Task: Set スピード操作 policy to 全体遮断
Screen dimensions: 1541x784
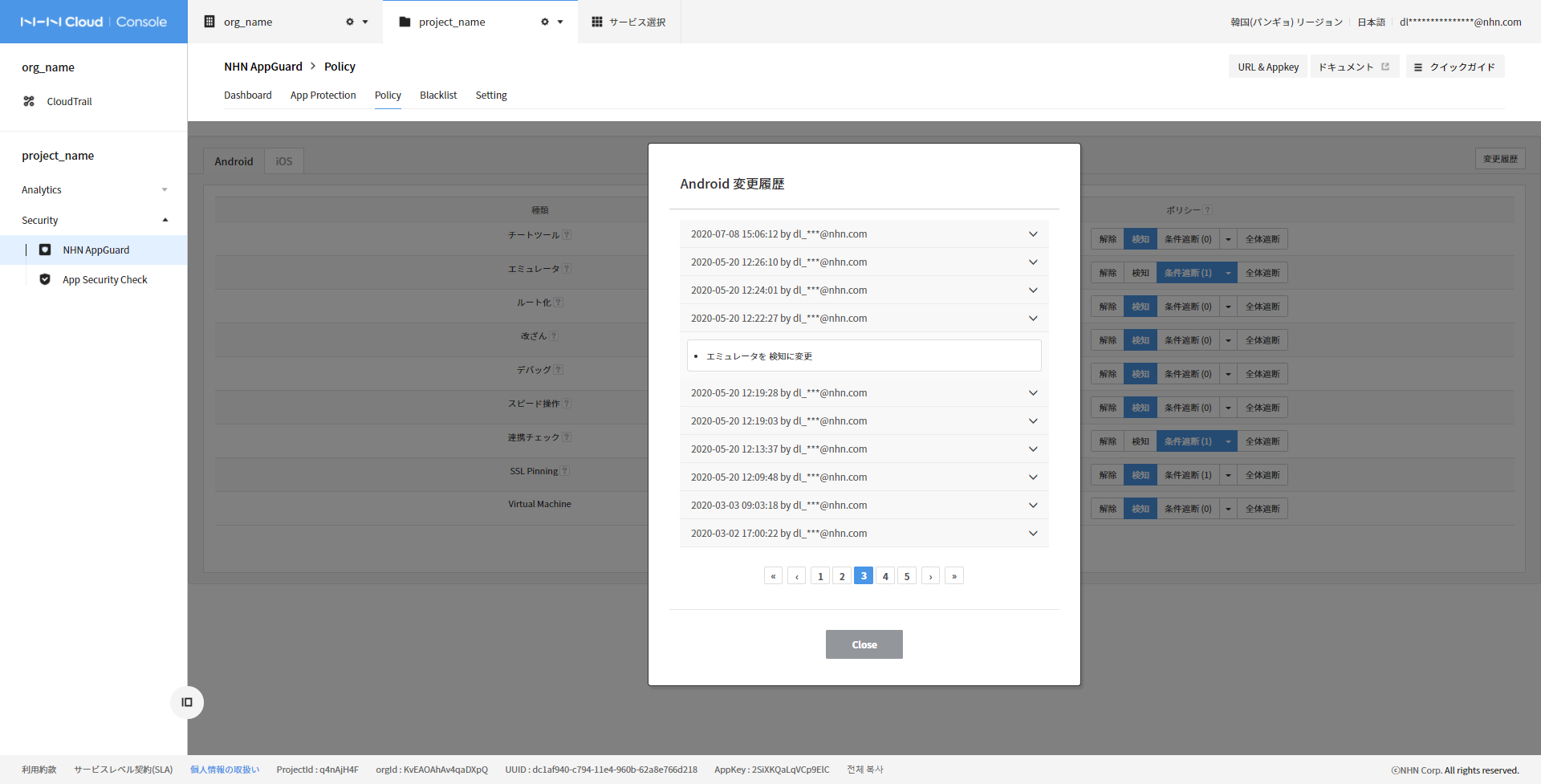Action: 1262,408
